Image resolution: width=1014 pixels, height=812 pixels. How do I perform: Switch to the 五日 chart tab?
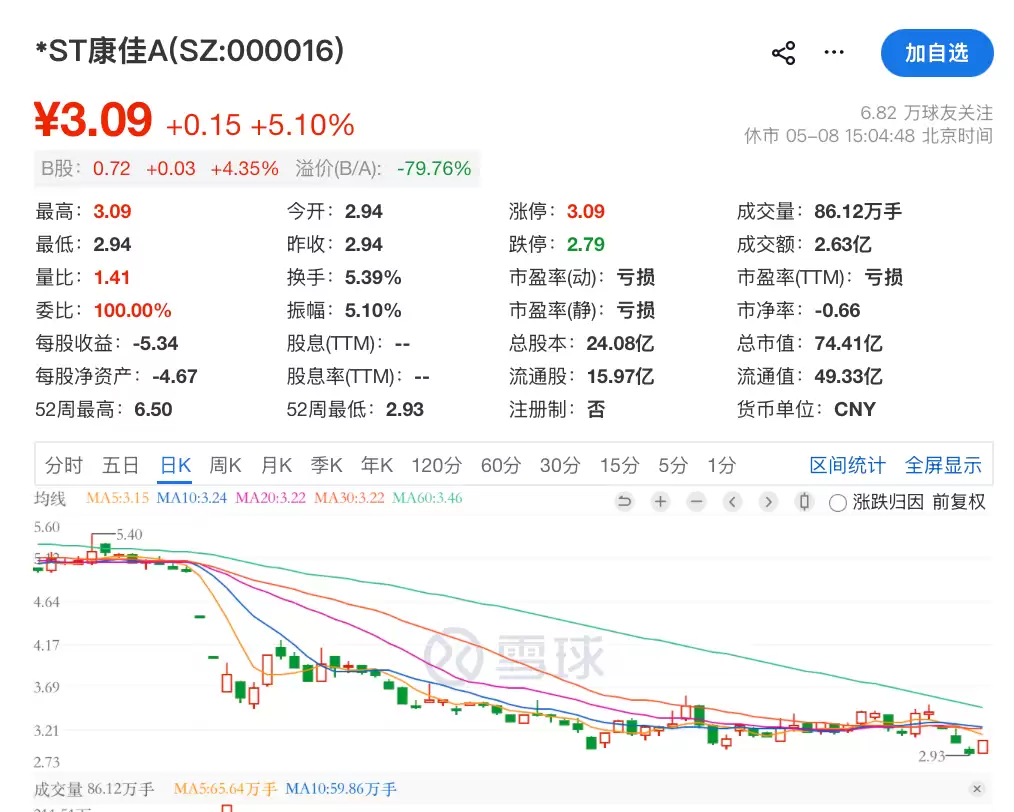click(x=121, y=465)
